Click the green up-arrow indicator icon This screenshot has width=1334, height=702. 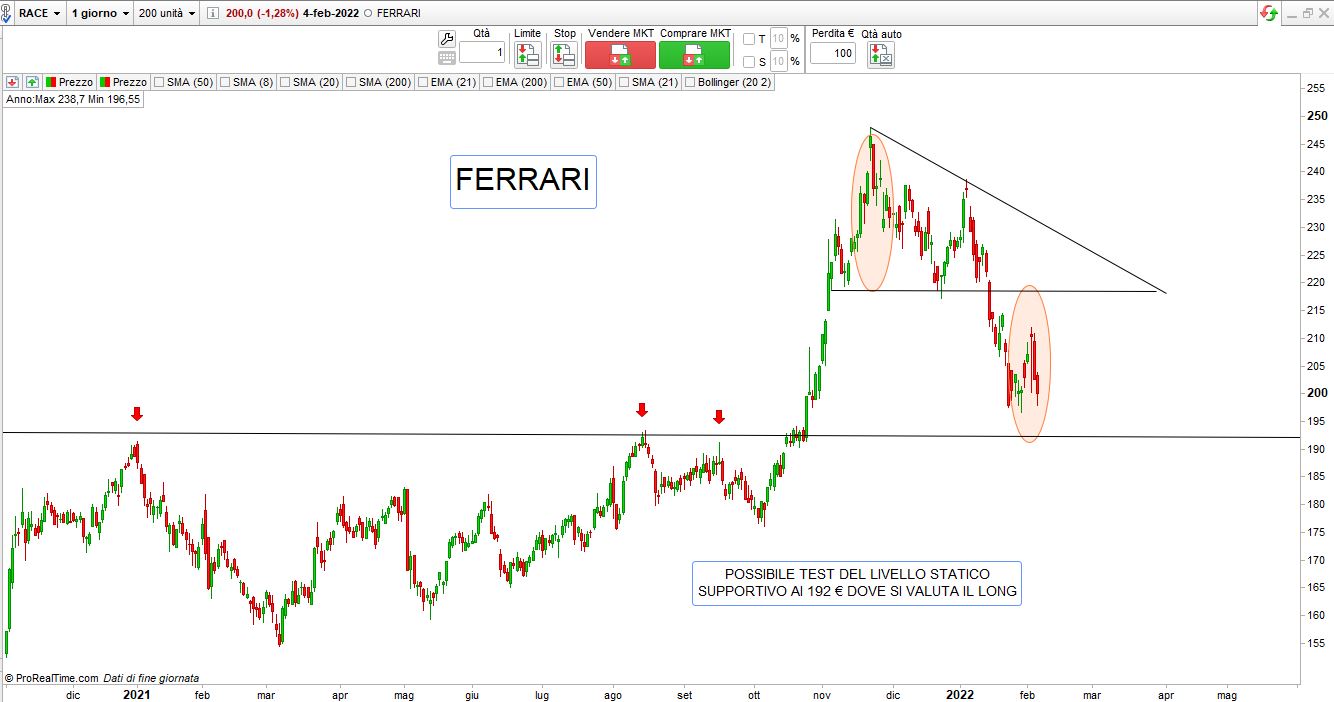coord(32,82)
